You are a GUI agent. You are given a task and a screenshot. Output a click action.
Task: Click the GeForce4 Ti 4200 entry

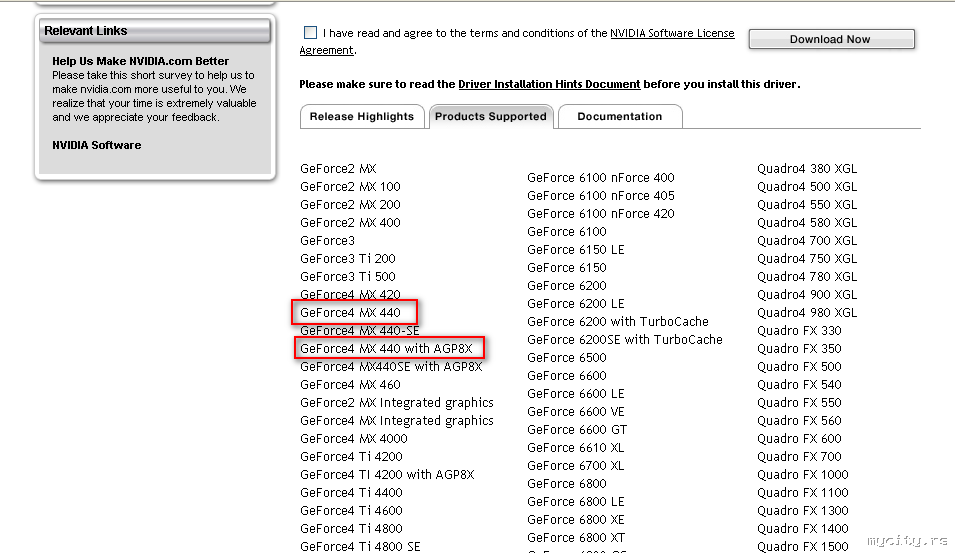[351, 456]
